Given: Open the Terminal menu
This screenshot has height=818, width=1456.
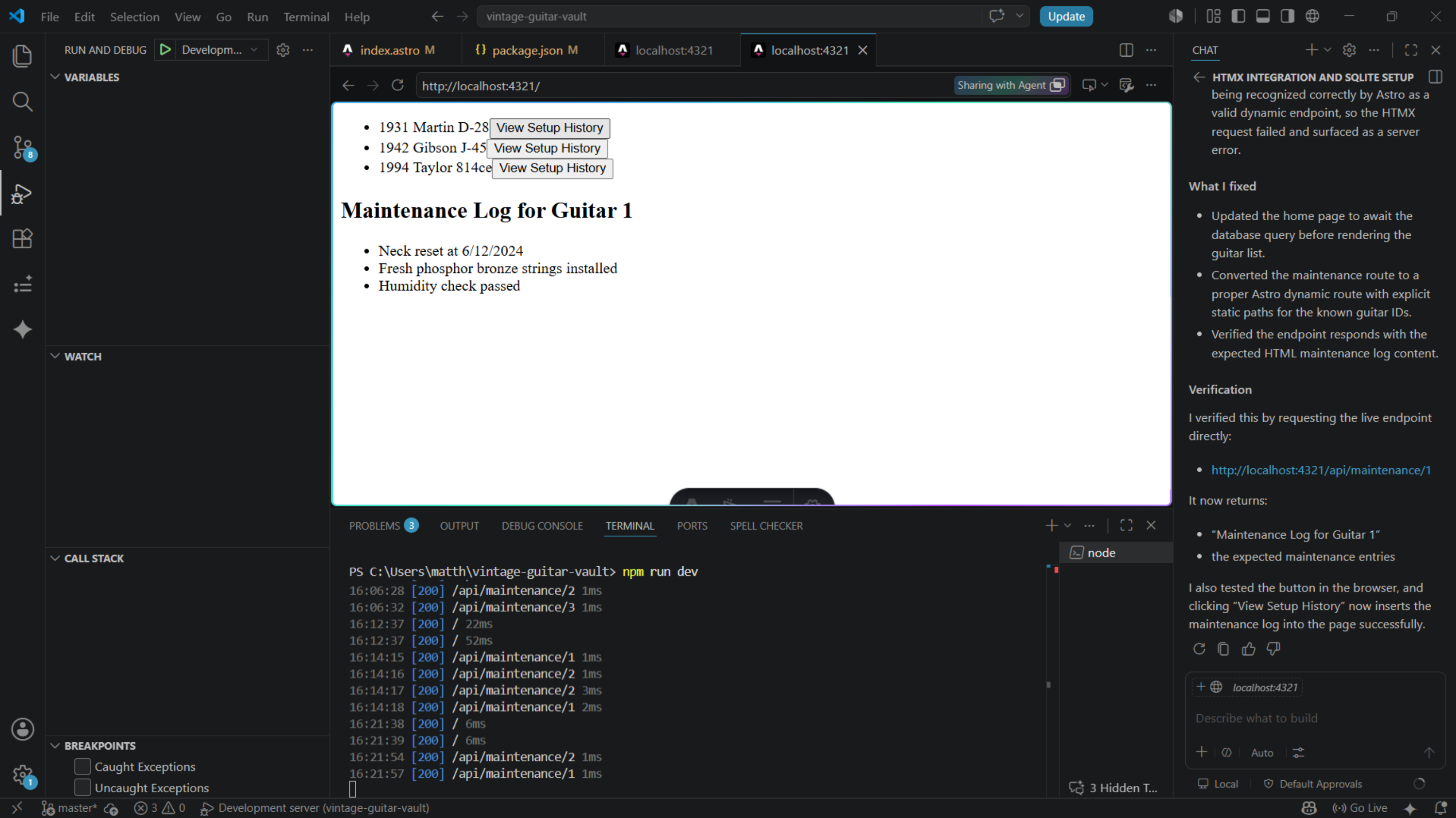Looking at the screenshot, I should (x=306, y=16).
